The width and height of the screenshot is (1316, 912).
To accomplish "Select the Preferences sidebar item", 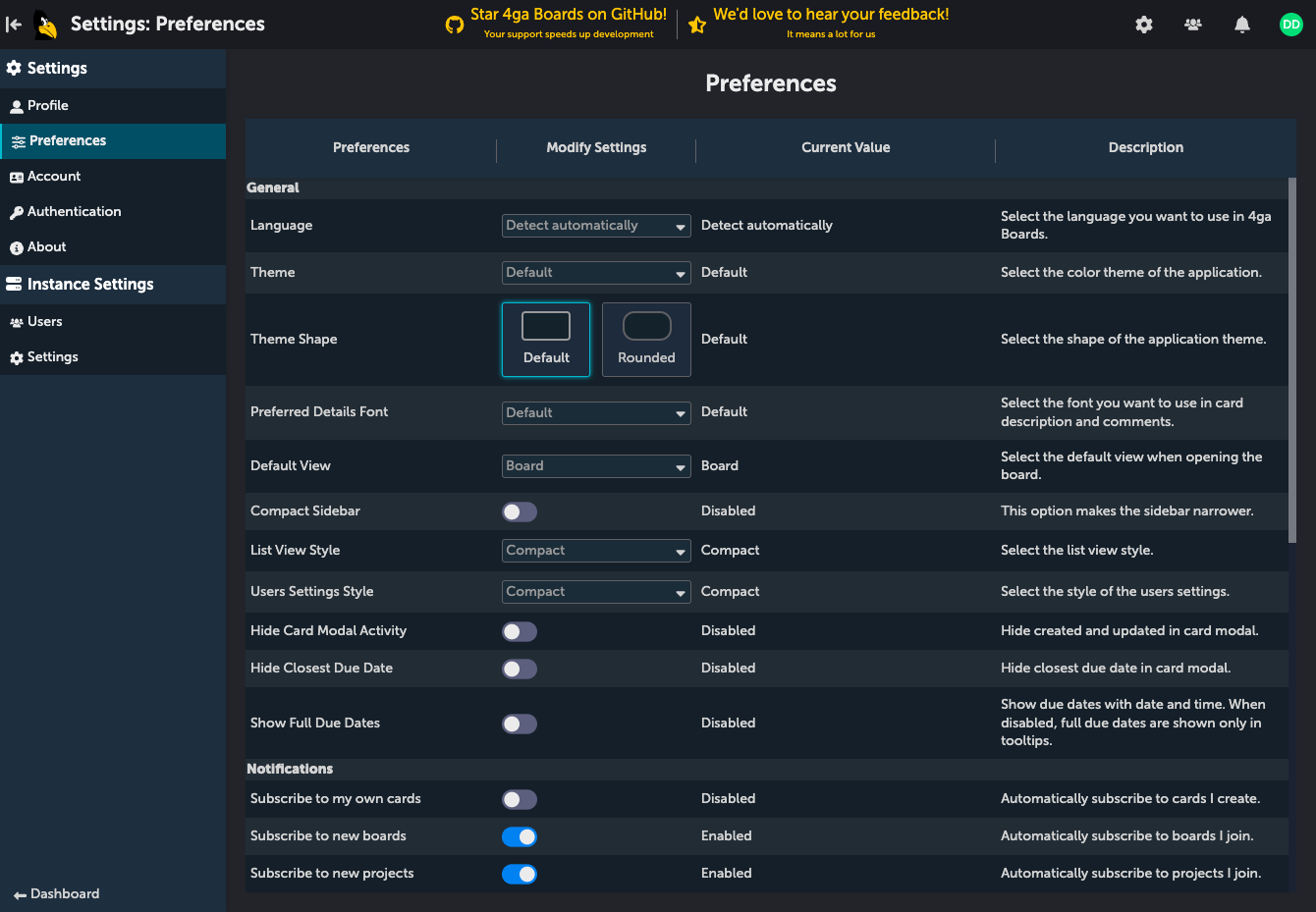I will [113, 141].
